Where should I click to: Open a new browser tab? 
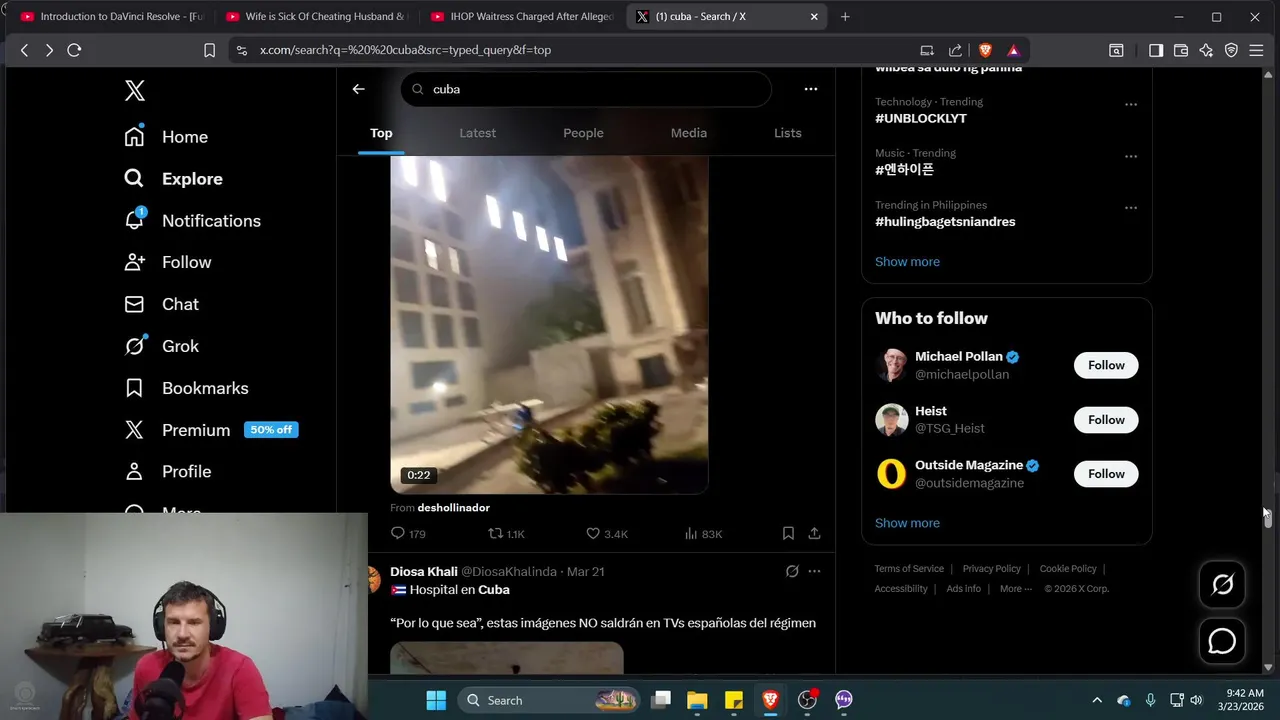click(845, 17)
